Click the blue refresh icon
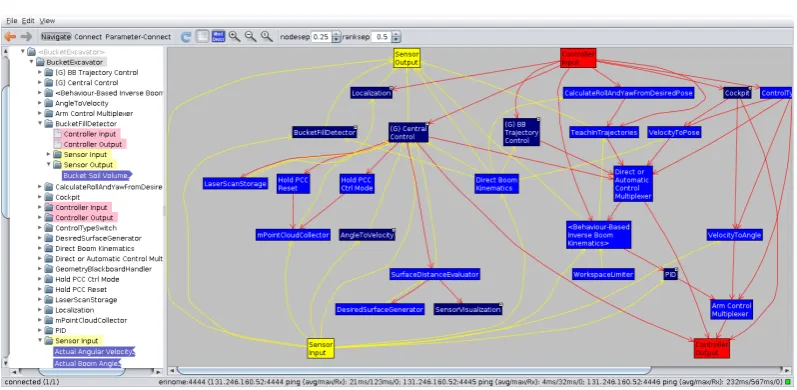797x390 pixels. [187, 37]
